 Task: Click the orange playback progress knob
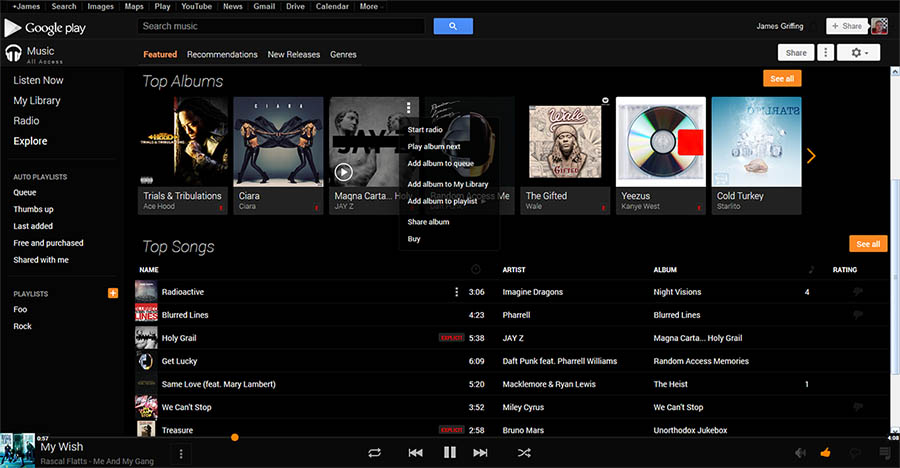235,438
